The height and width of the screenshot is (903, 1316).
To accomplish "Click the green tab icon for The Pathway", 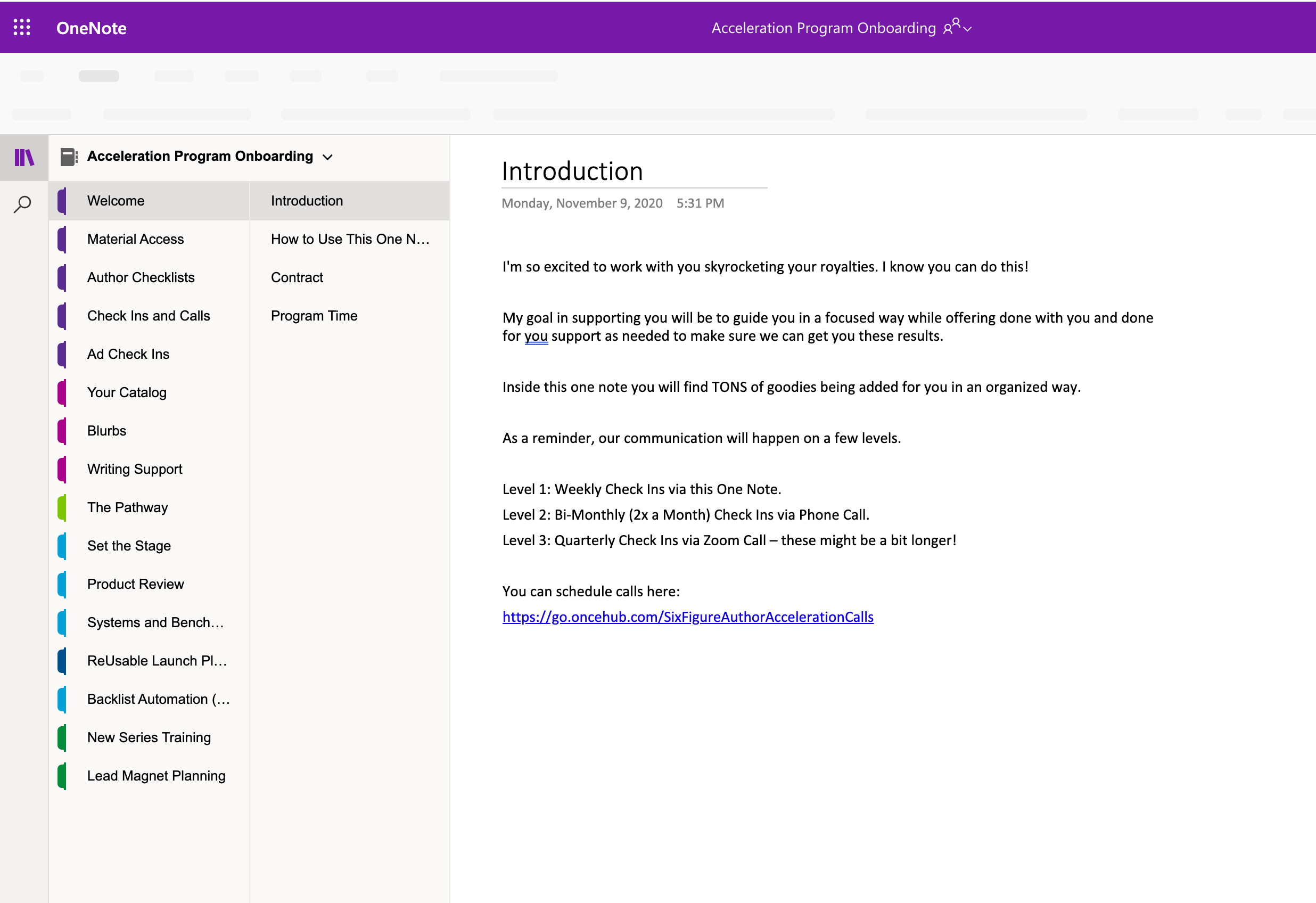I will coord(62,507).
